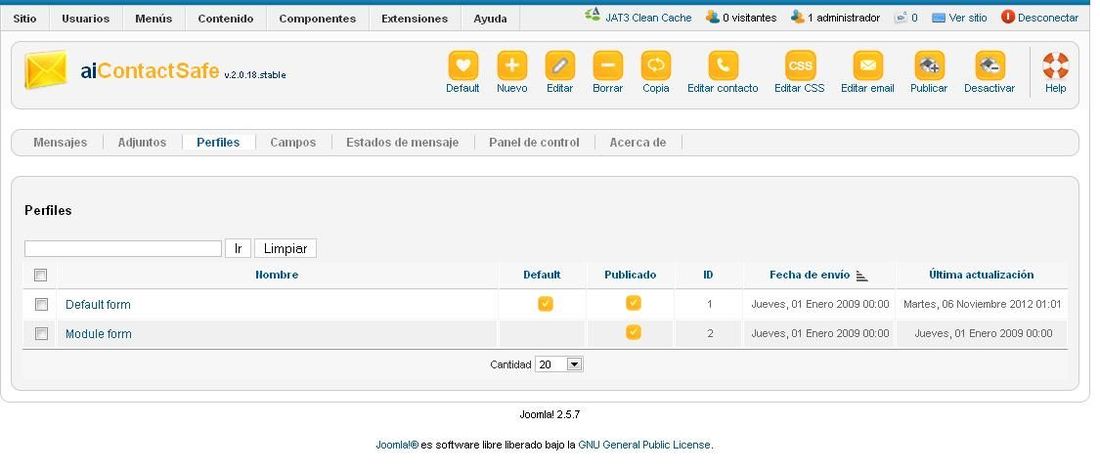Screen dimensions: 1100x470
Task: Focus the profile search input field
Action: coord(123,248)
